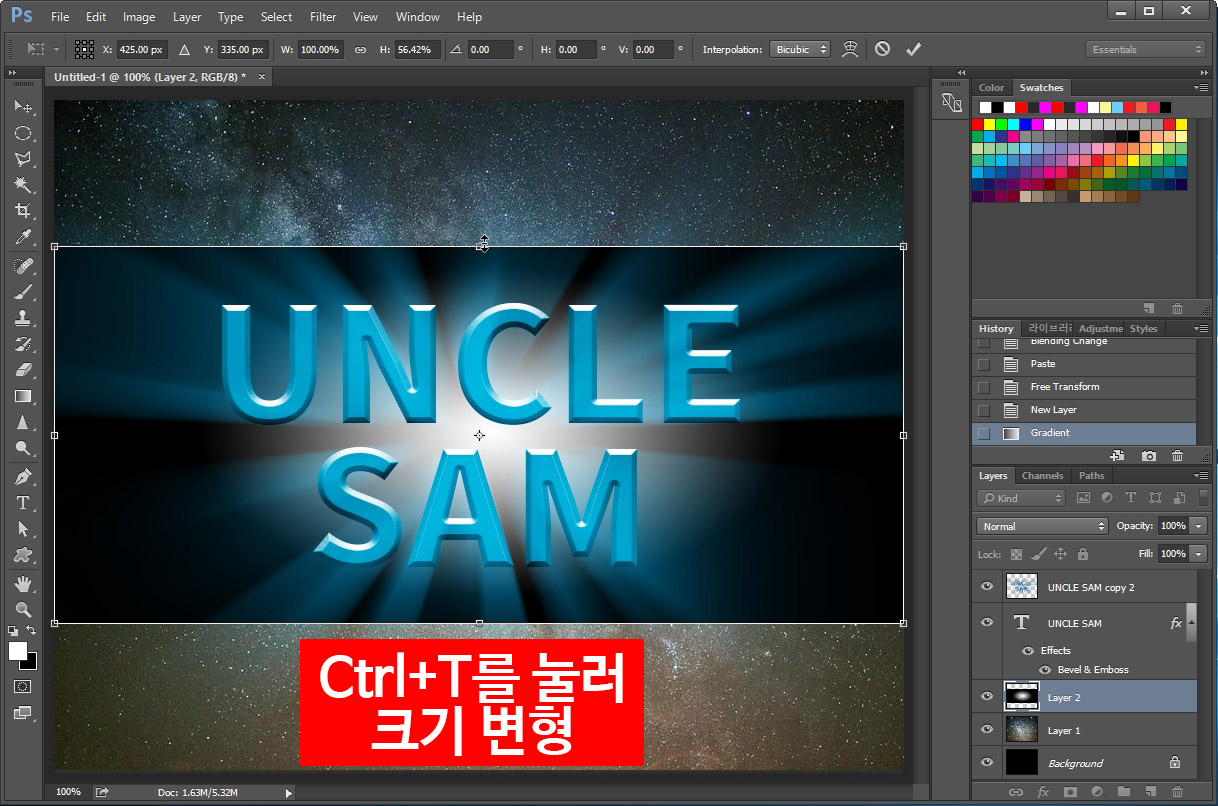Switch to the Channels tab
1218x806 pixels.
[x=1043, y=476]
